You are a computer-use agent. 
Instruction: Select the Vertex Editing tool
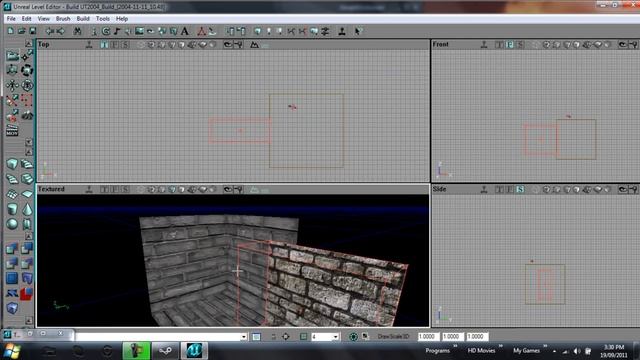(x=27, y=56)
